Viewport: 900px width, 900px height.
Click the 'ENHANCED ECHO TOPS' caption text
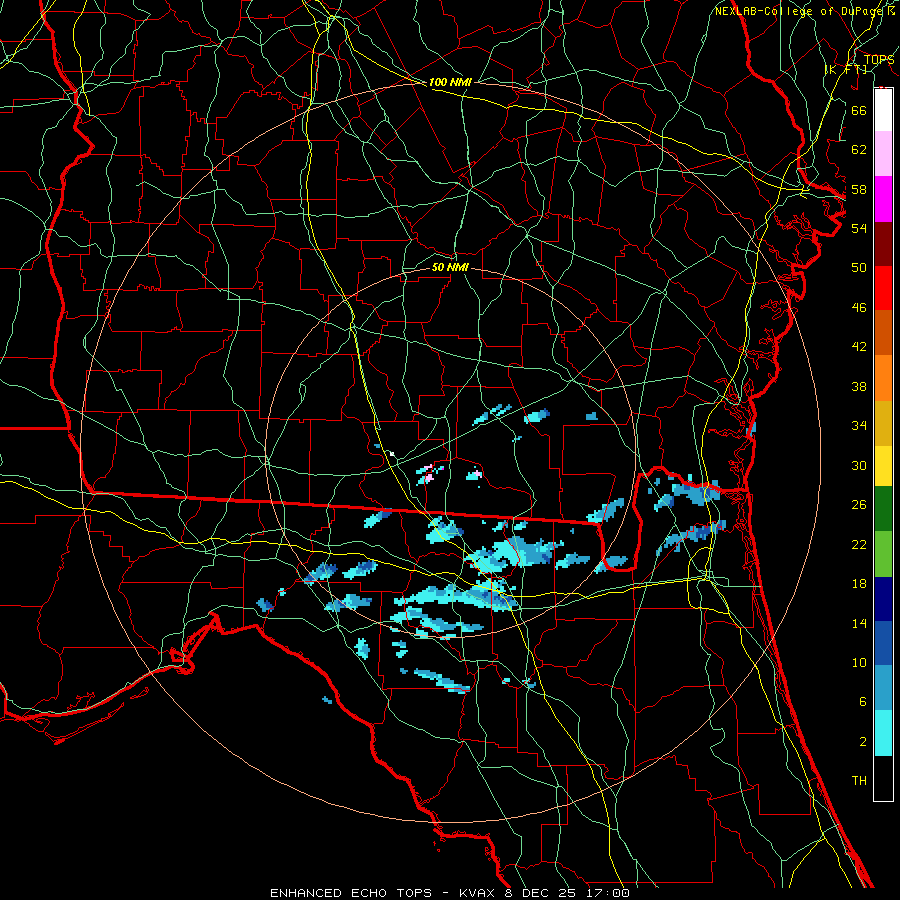click(x=351, y=893)
